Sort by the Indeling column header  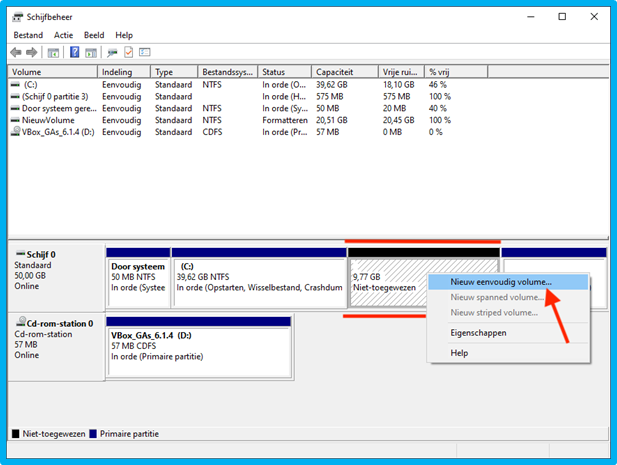point(124,72)
